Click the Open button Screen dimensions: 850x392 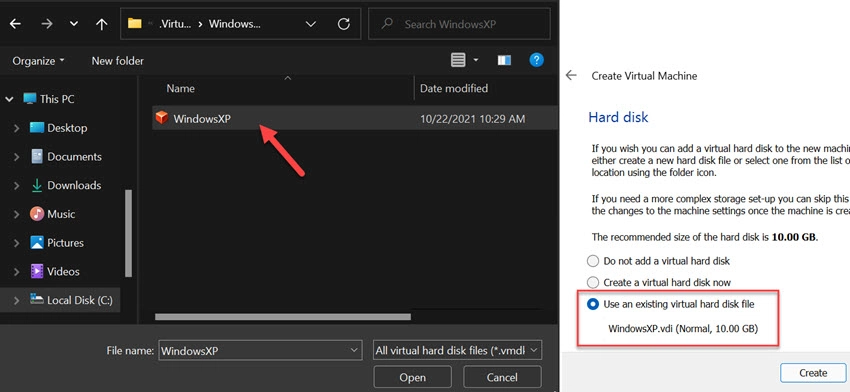coord(413,377)
